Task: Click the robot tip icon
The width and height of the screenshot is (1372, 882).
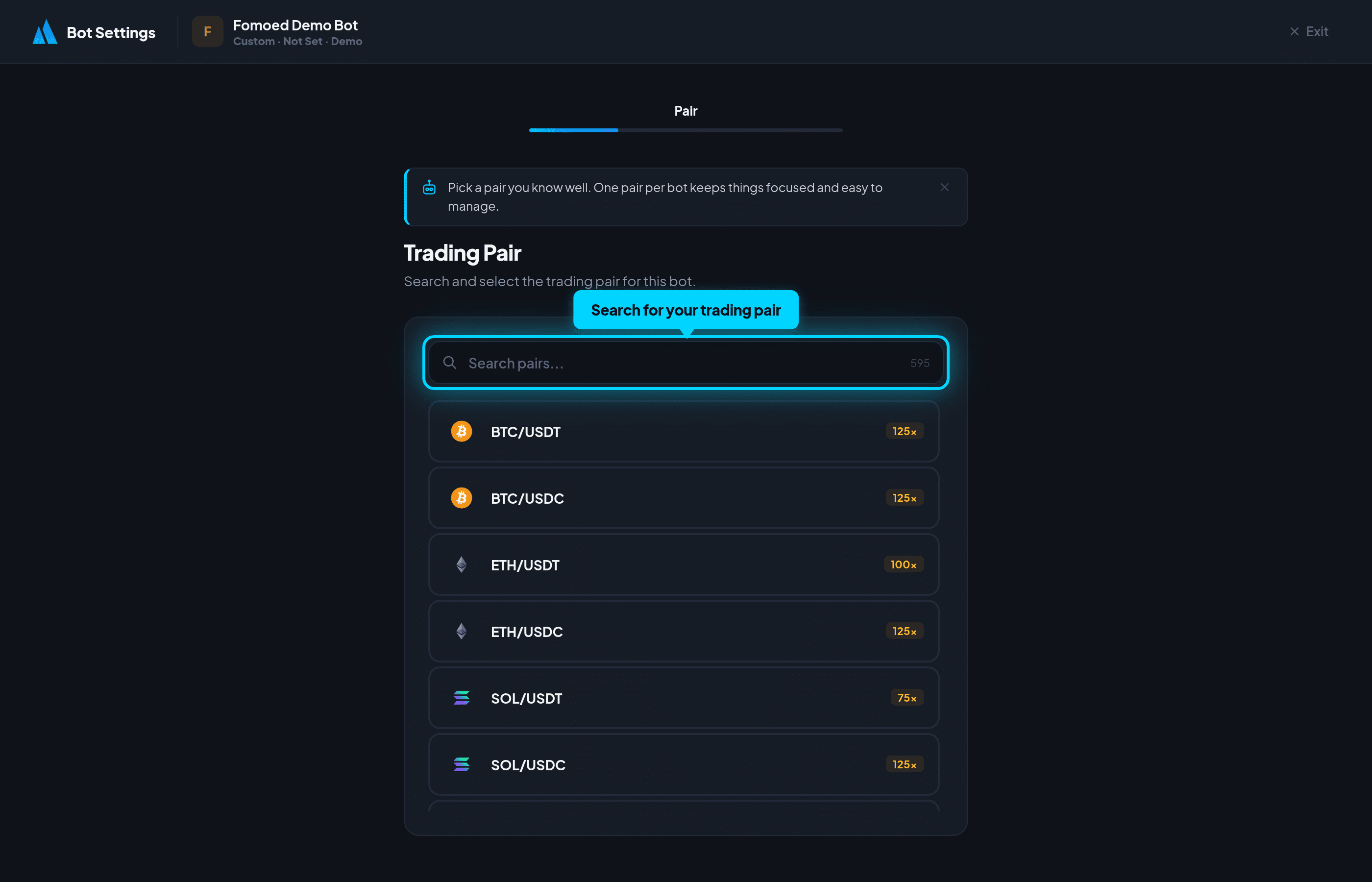Action: click(429, 187)
